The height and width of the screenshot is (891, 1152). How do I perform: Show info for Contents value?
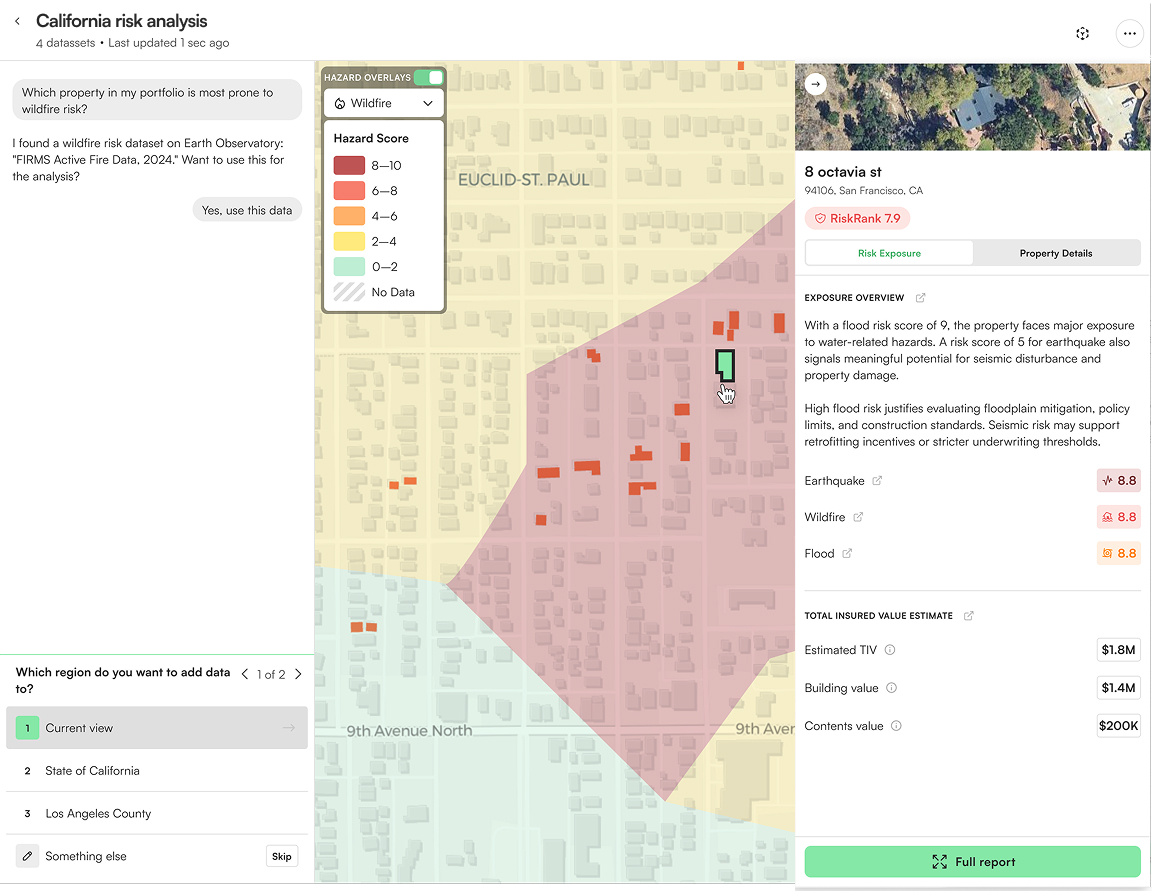coord(896,726)
